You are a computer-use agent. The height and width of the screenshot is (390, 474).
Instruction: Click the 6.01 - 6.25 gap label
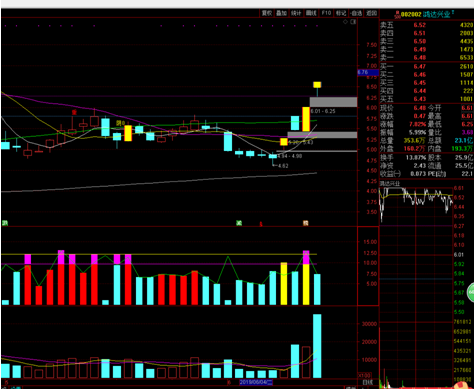pyautogui.click(x=323, y=111)
